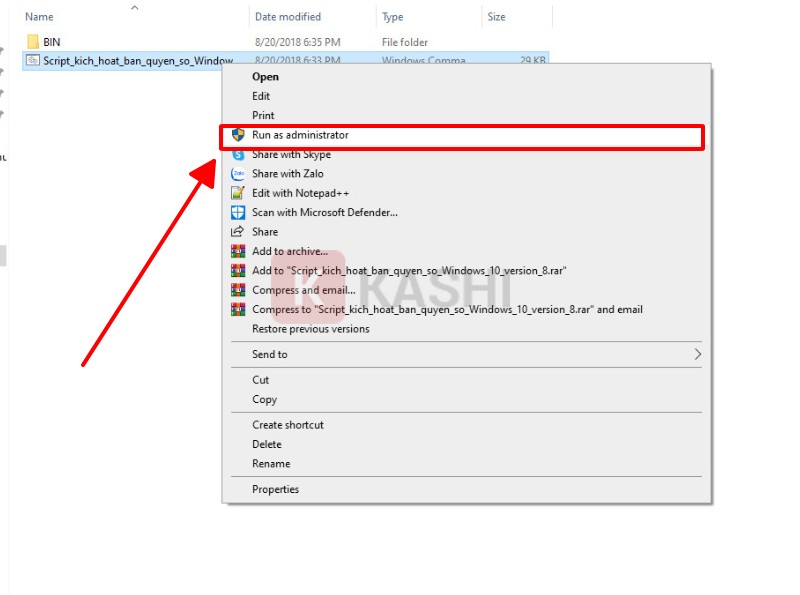Image resolution: width=800 pixels, height=595 pixels.
Task: Click the WinRAR icon beside Compress and email
Action: coord(238,290)
